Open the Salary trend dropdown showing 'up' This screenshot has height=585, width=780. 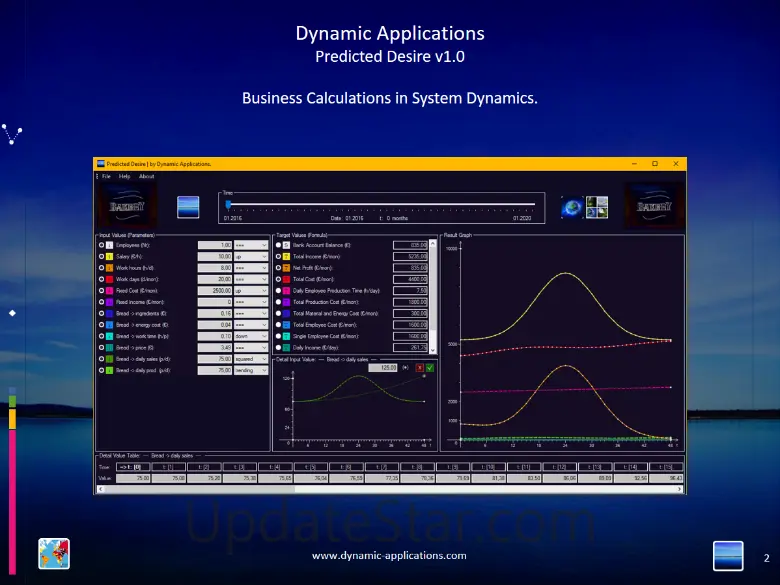251,256
